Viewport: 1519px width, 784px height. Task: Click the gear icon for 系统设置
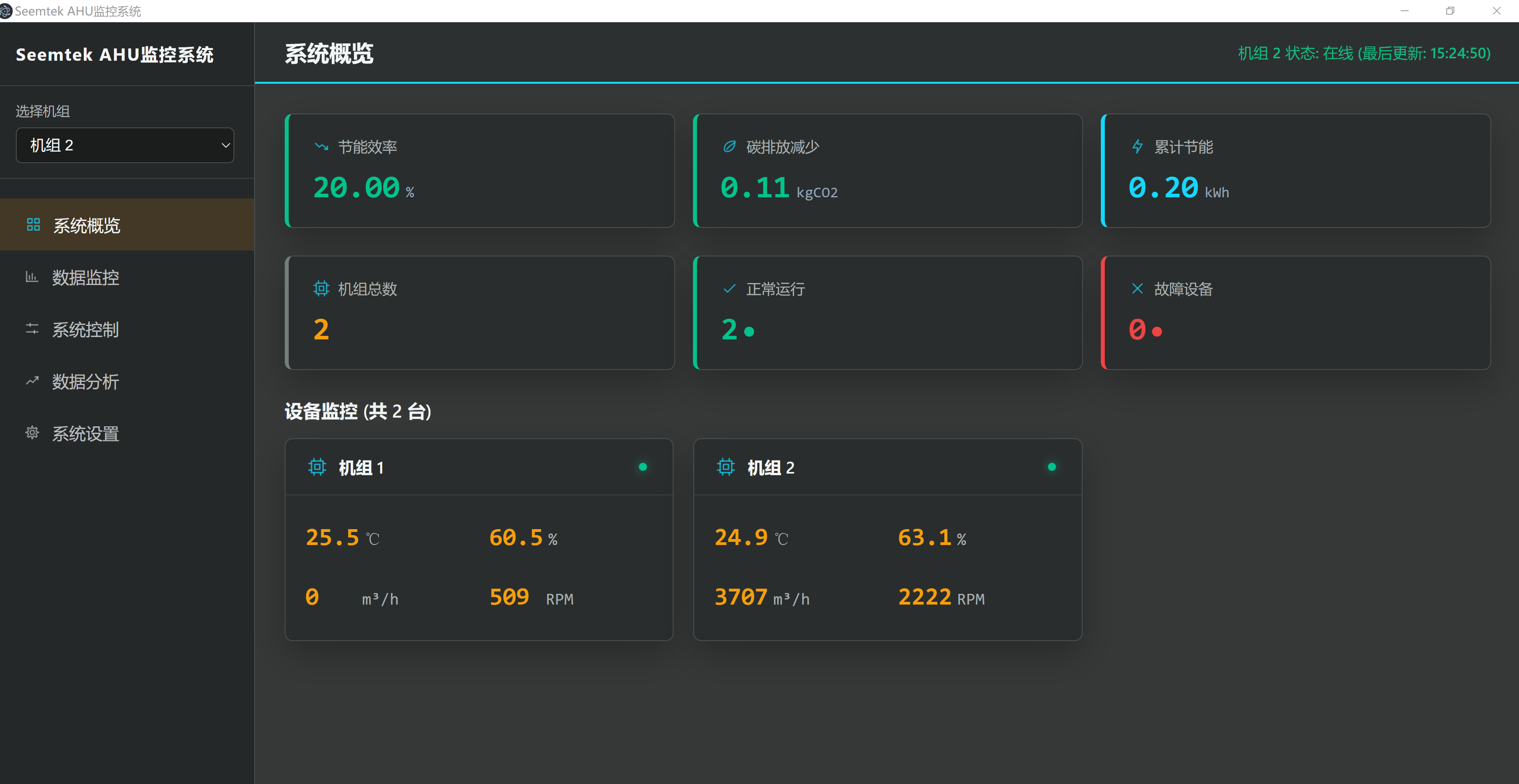(32, 433)
